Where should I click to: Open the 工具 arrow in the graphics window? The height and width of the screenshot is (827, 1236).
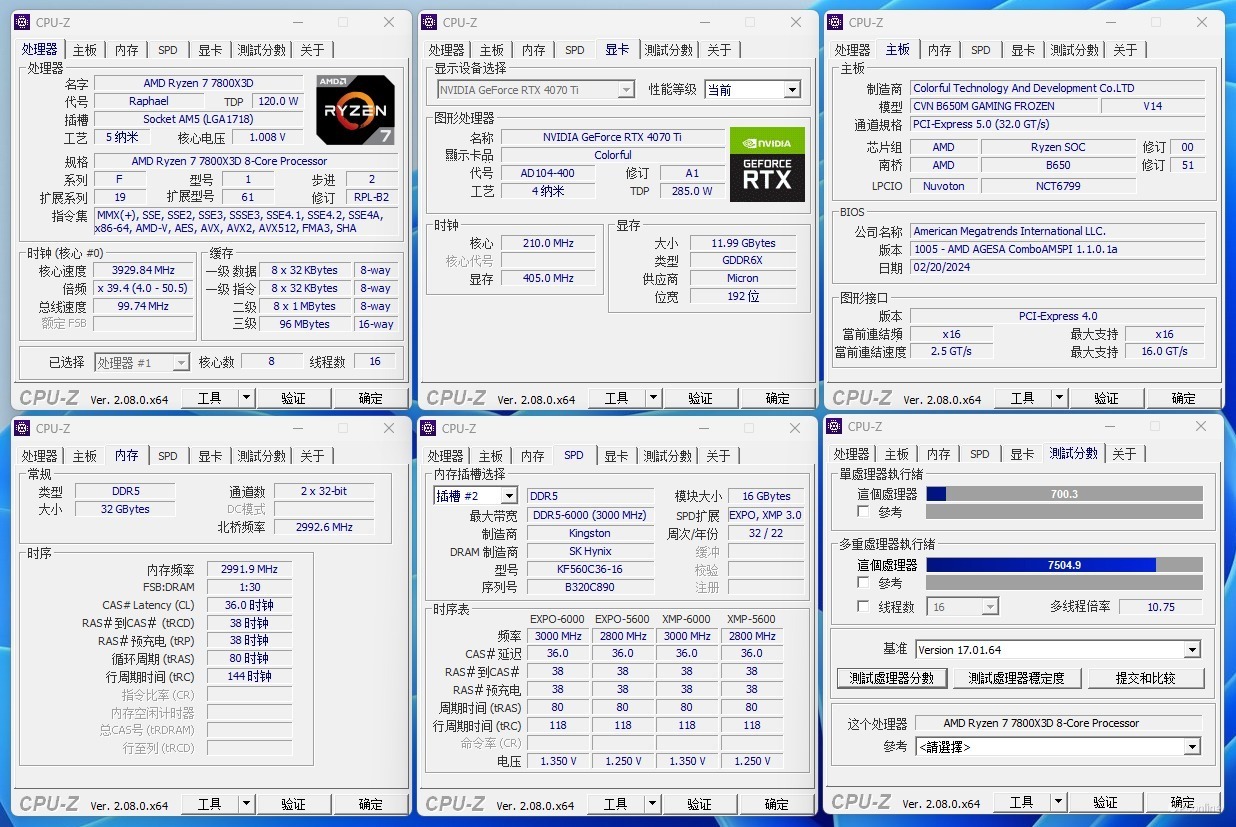pos(653,397)
